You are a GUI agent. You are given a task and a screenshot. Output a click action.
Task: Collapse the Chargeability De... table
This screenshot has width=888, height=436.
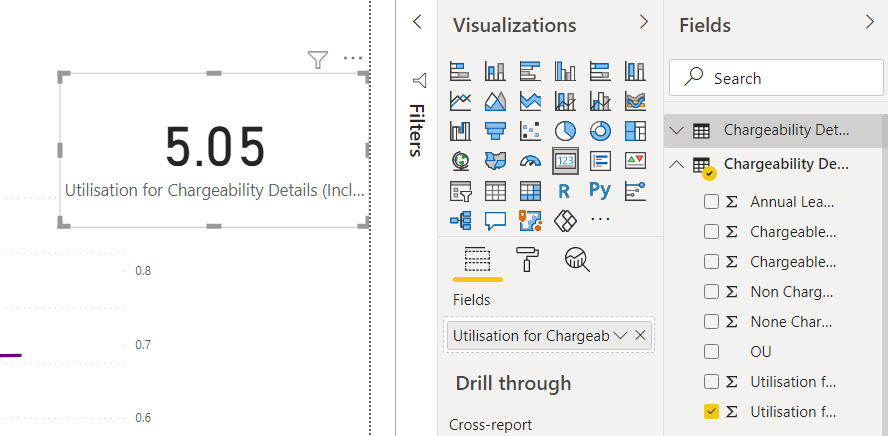[x=677, y=165]
